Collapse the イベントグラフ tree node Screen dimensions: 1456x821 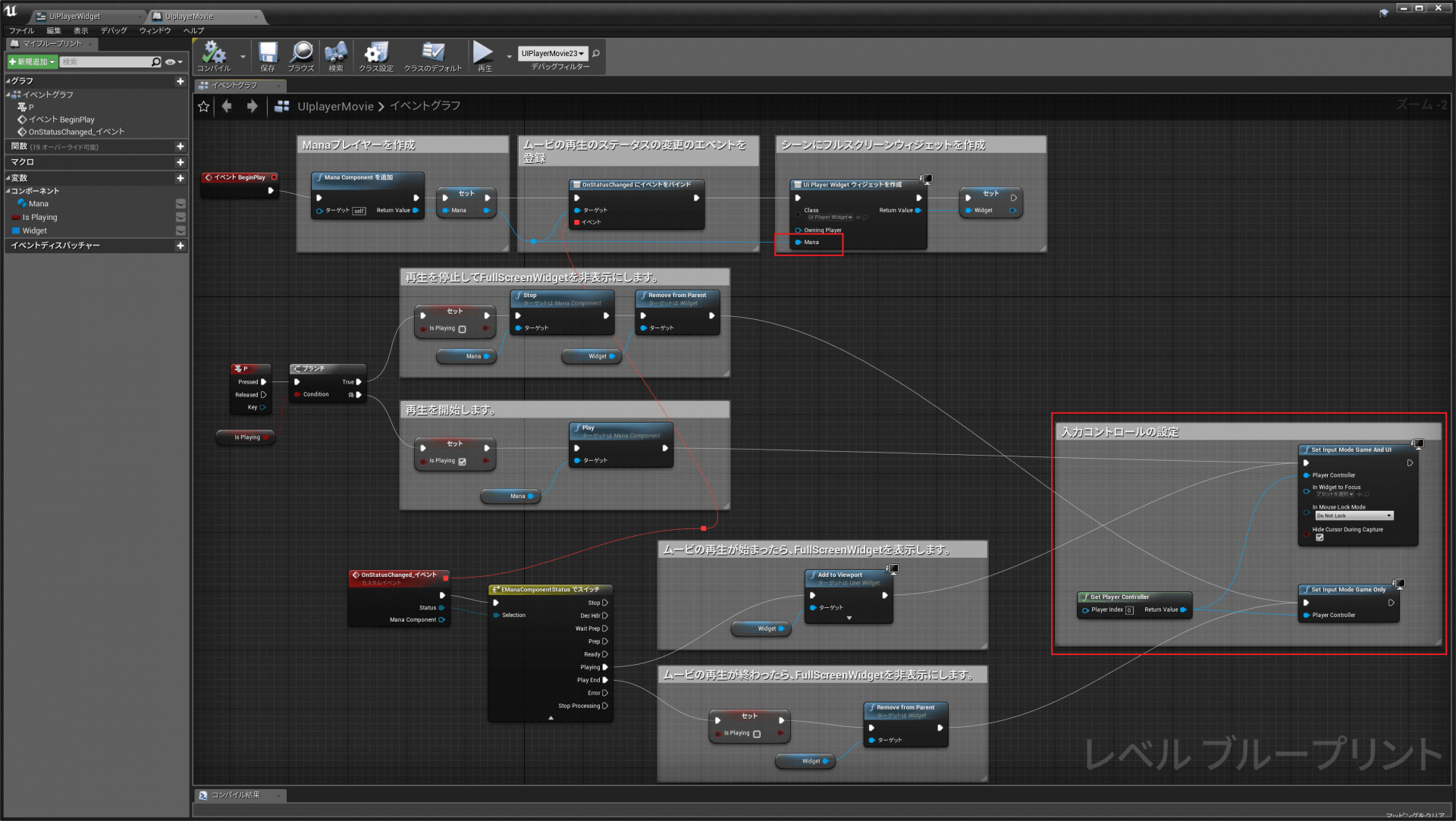coord(8,95)
